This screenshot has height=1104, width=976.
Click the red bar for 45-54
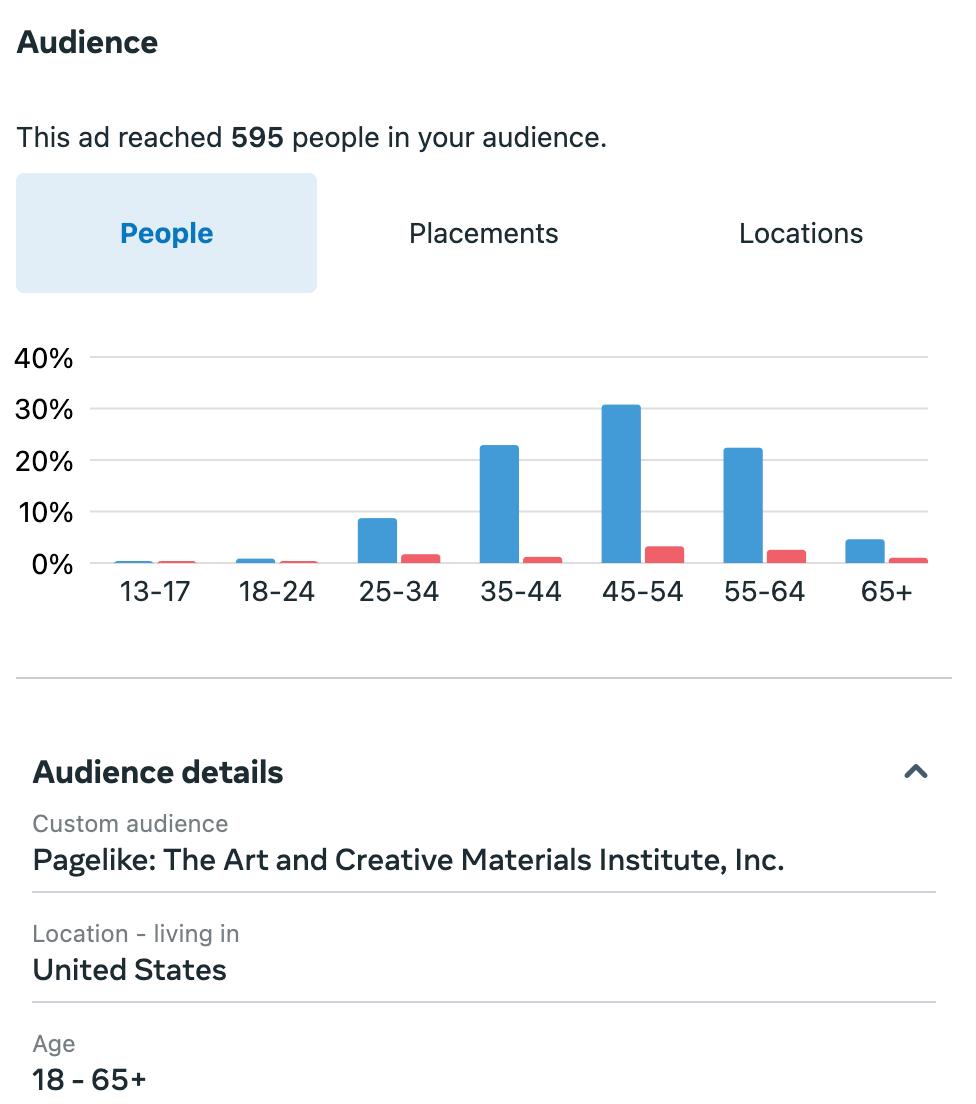point(664,554)
